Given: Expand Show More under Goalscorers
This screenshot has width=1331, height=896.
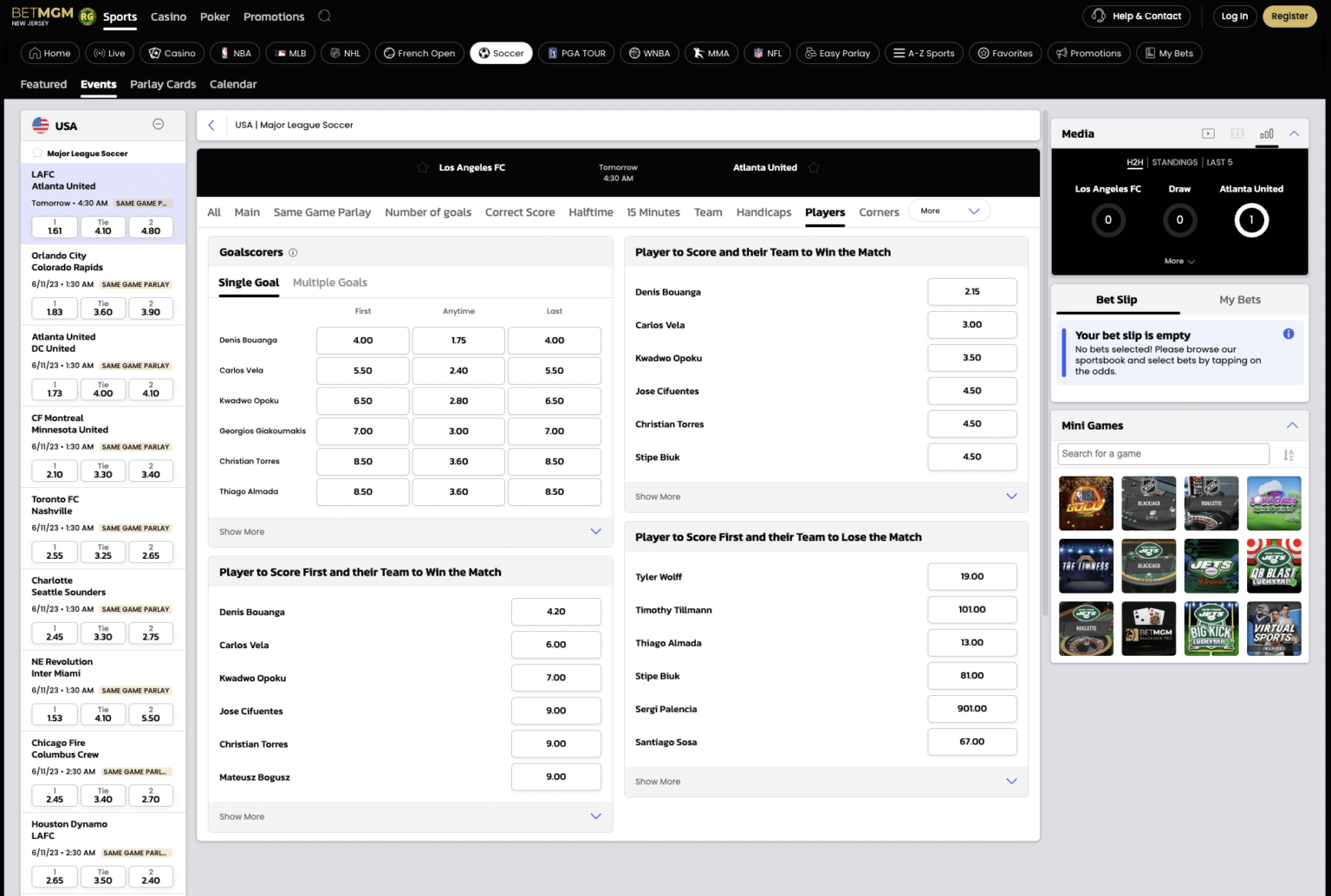Looking at the screenshot, I should coord(410,531).
